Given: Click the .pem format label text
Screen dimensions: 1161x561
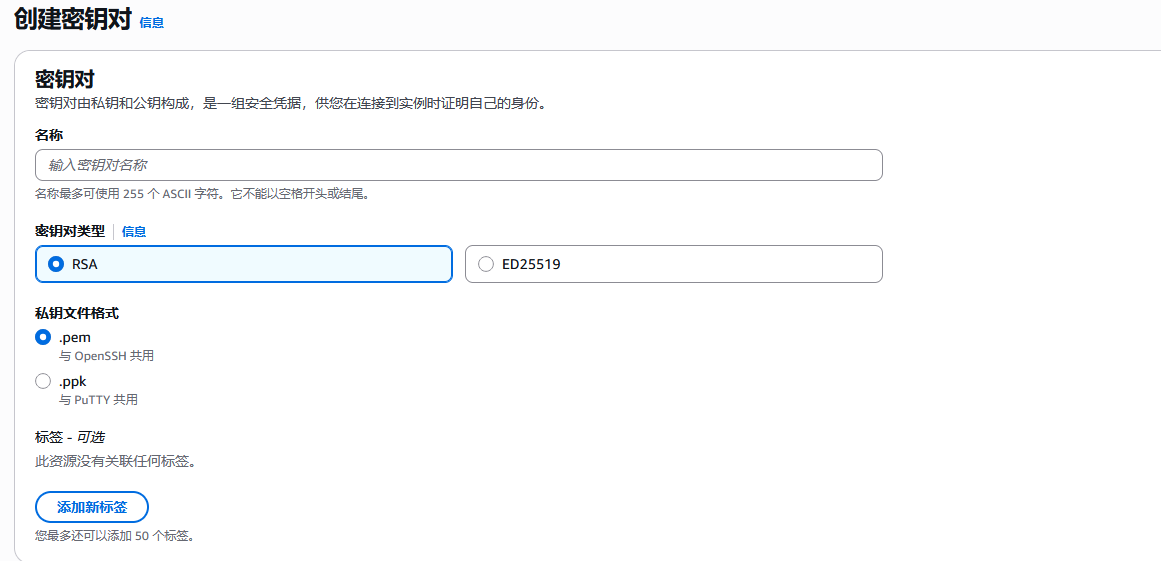Looking at the screenshot, I should coord(75,337).
